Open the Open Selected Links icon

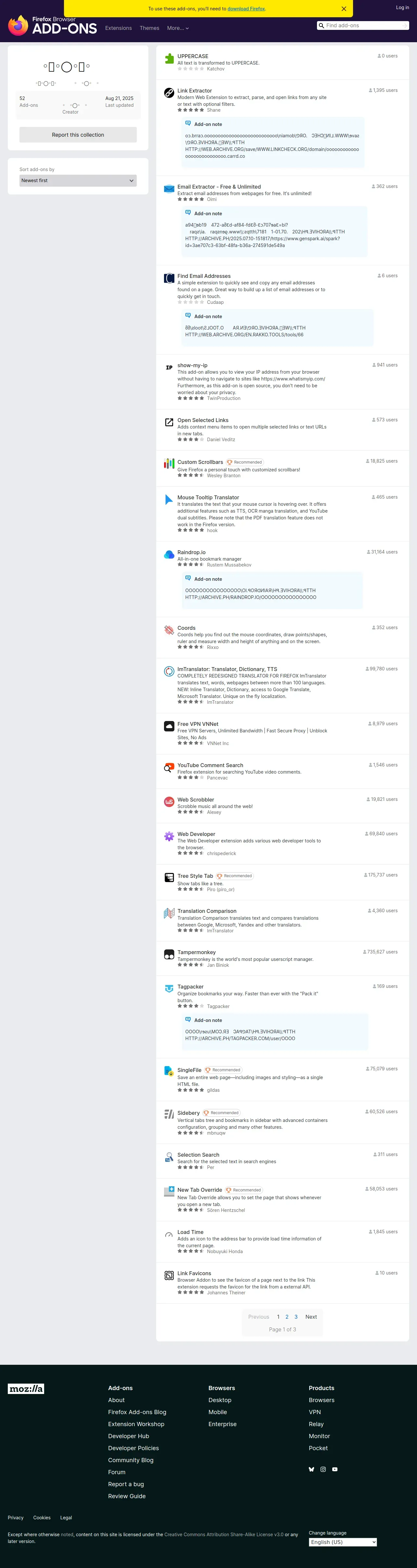169,422
